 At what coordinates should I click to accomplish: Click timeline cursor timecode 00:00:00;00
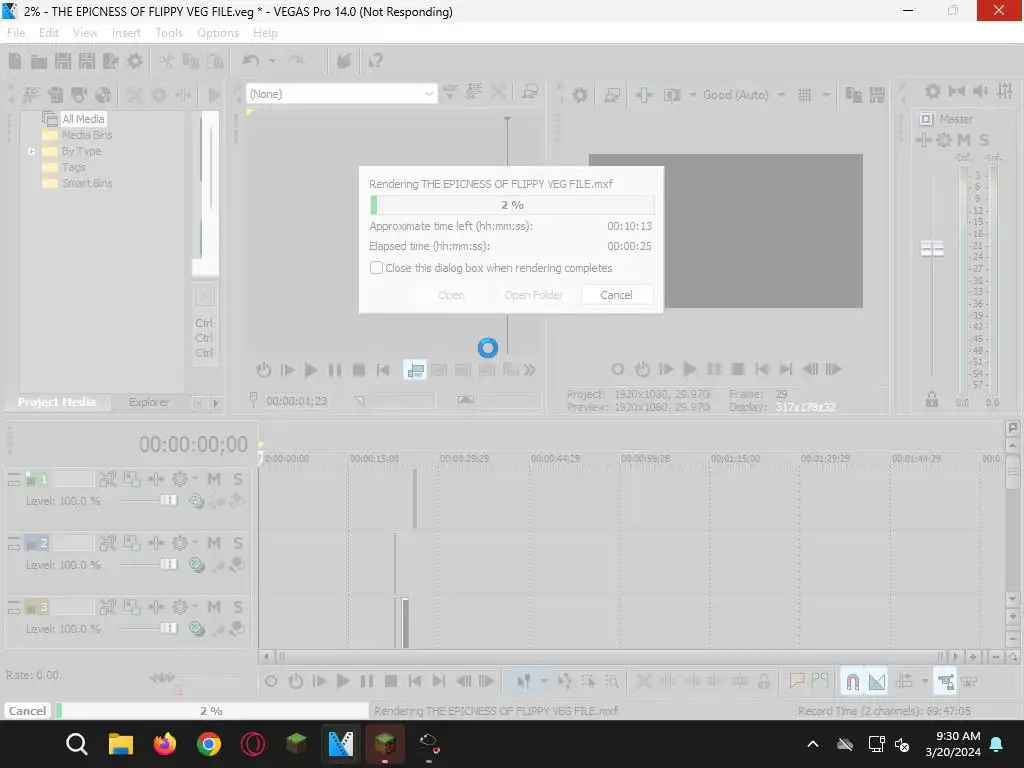(193, 445)
